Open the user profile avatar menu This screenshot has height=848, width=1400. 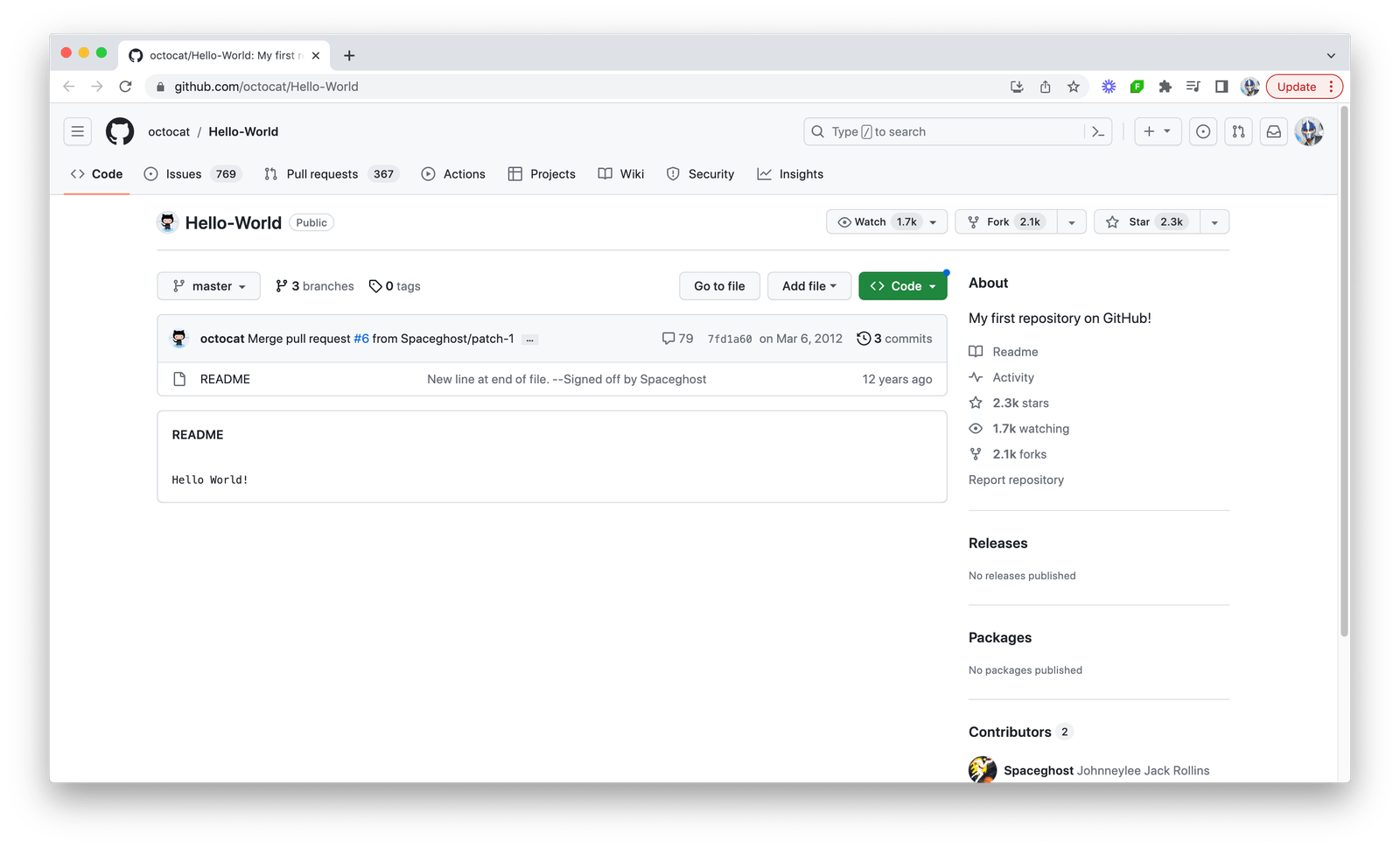[1309, 131]
